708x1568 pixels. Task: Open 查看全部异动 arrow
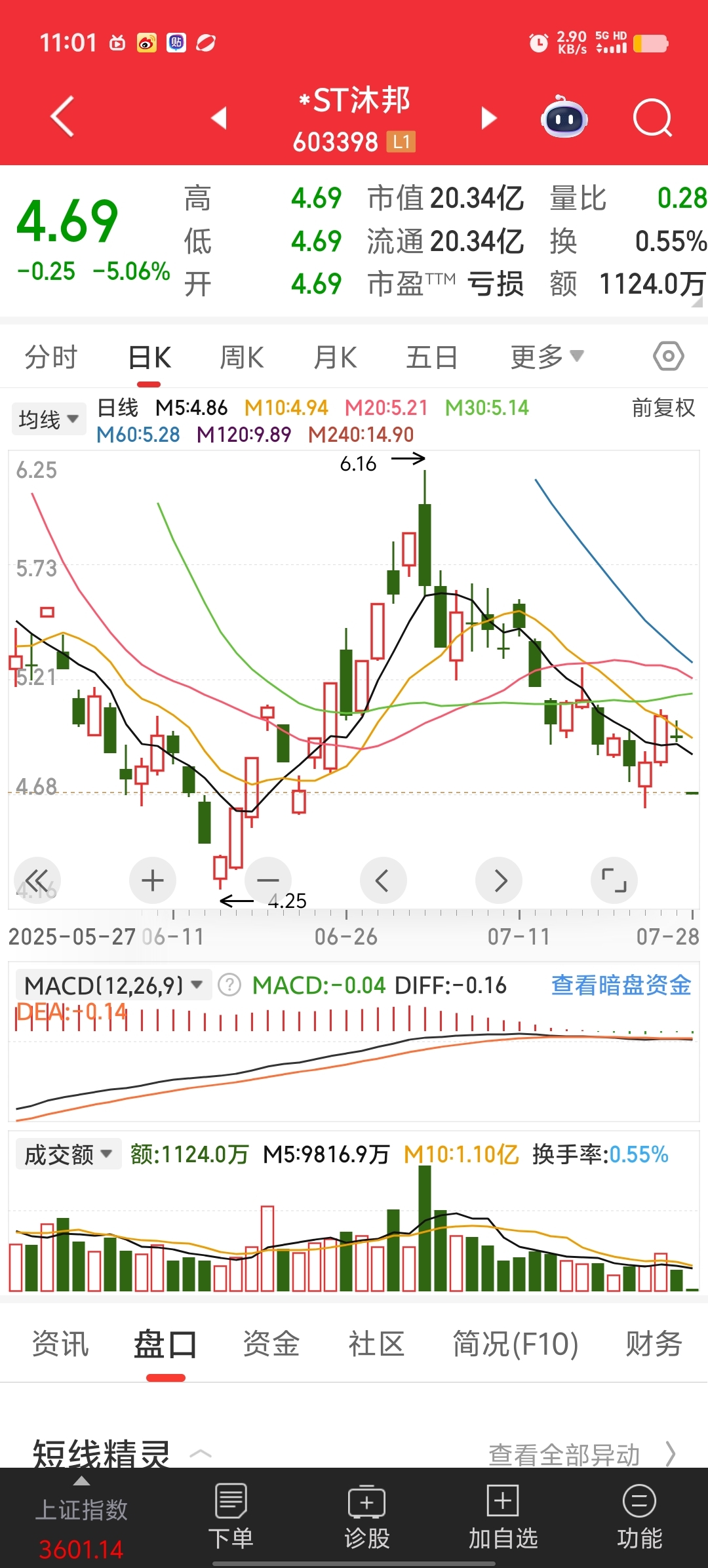pos(670,1454)
